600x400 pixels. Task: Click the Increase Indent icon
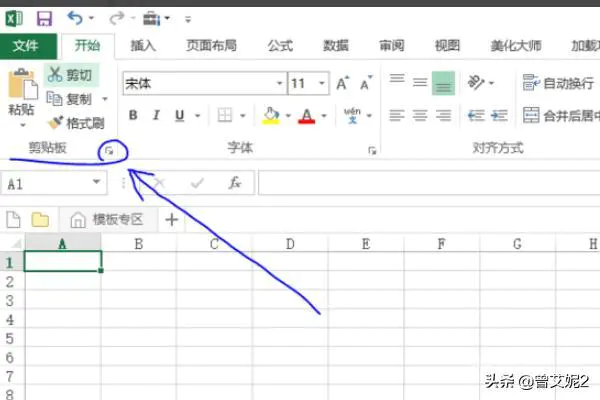499,115
